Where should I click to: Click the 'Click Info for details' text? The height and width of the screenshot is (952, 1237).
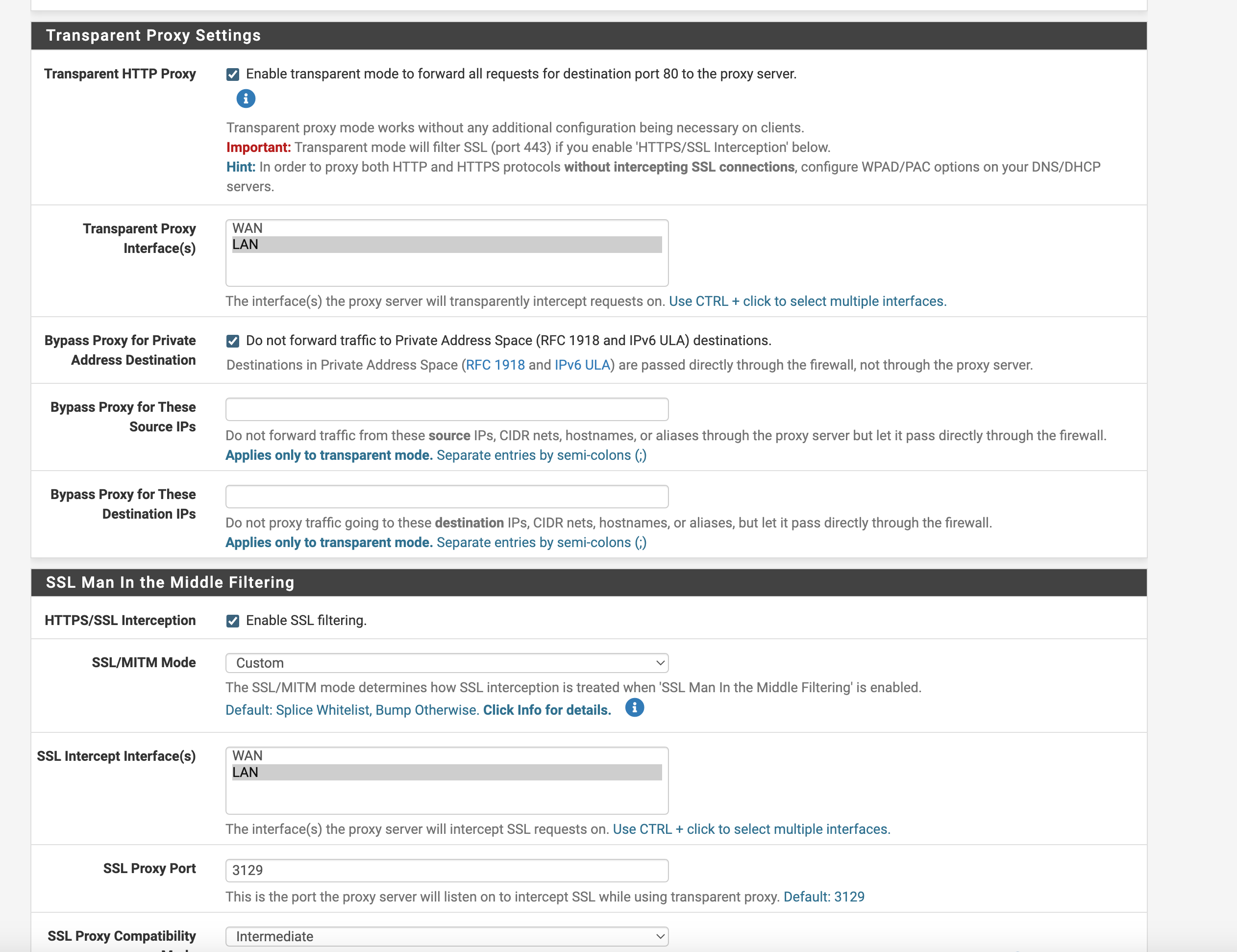546,710
